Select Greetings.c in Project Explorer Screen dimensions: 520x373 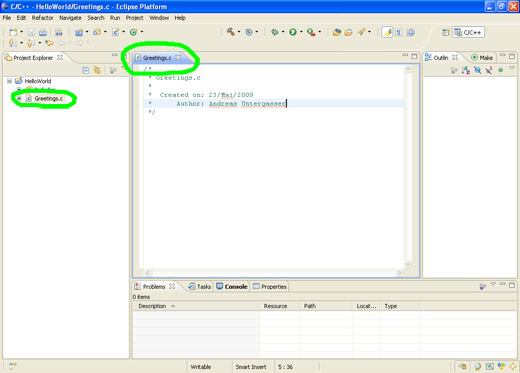point(49,98)
